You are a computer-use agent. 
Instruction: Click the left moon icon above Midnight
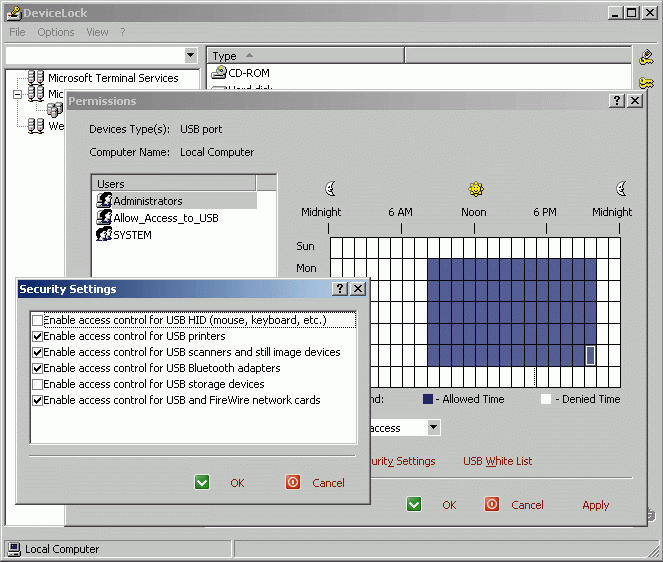pos(330,189)
